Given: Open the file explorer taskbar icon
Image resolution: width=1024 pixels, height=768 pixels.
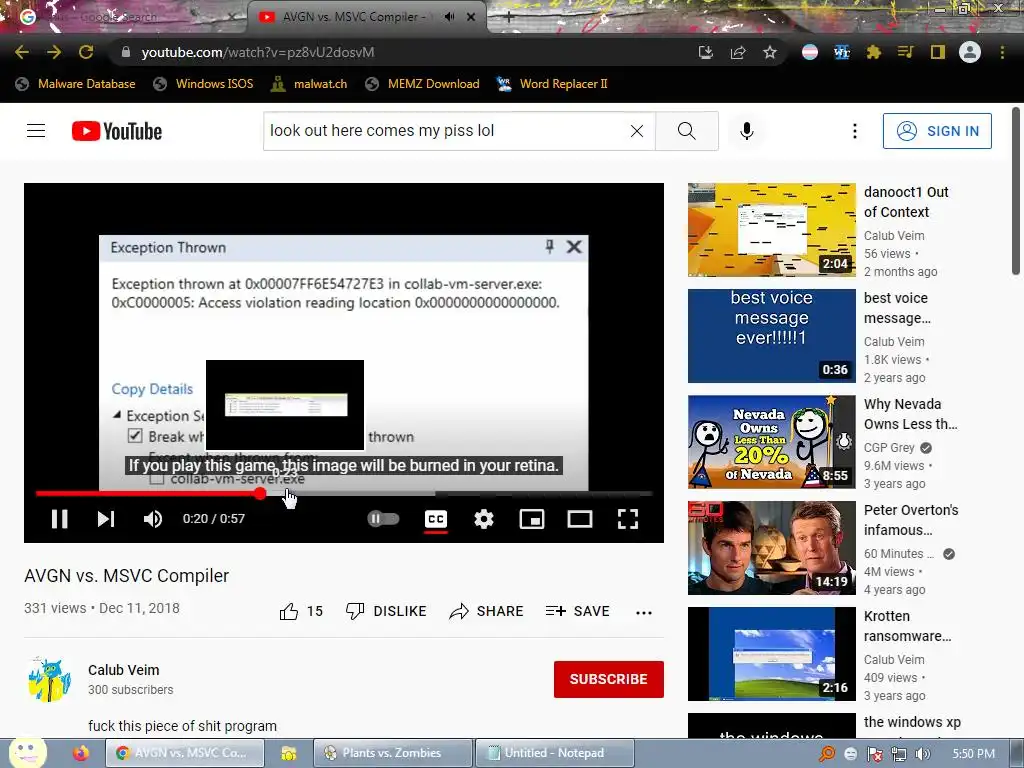Looking at the screenshot, I should [288, 753].
